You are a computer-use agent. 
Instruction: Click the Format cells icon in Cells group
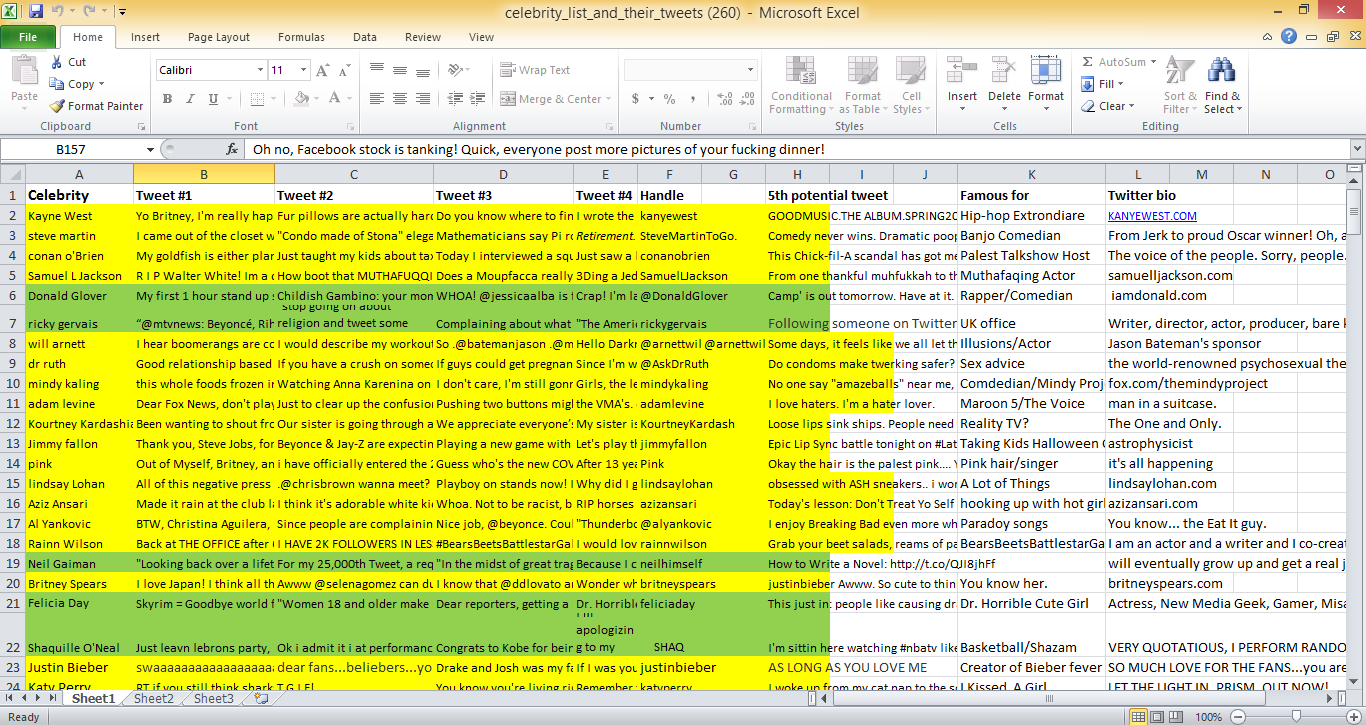point(1046,70)
